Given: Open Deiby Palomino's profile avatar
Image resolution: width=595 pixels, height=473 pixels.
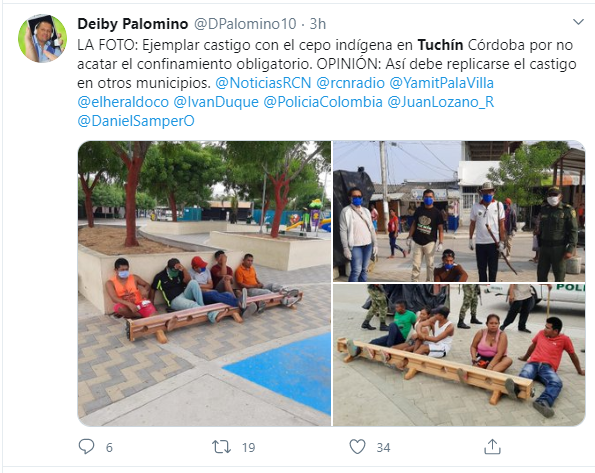Looking at the screenshot, I should pyautogui.click(x=42, y=38).
